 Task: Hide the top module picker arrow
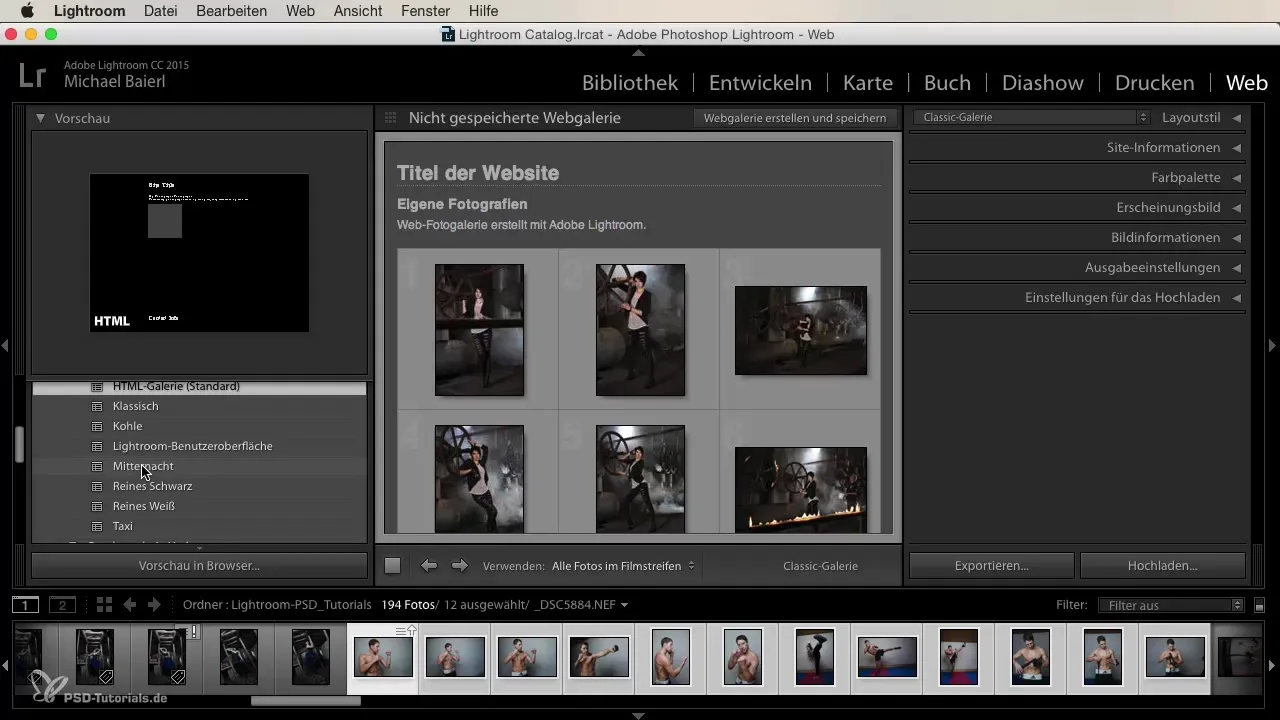(x=639, y=51)
